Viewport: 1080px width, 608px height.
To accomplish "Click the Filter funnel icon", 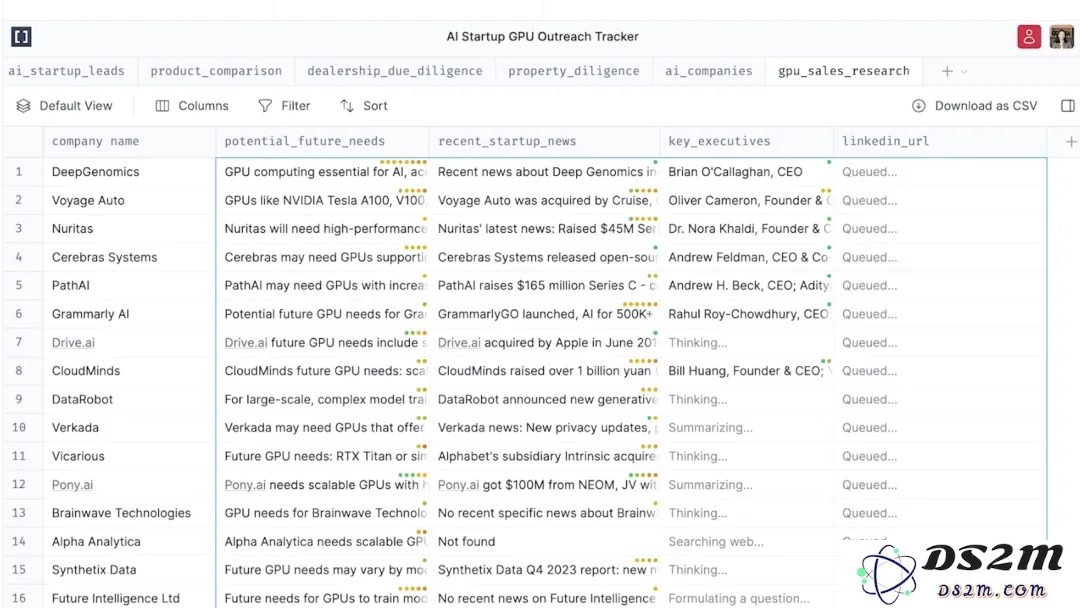I will (265, 105).
